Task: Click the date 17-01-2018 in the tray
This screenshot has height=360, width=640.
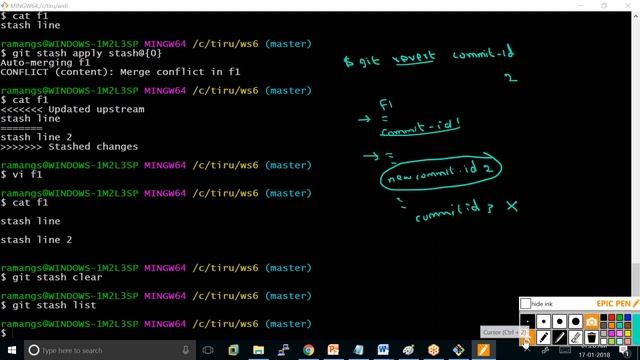Action: click(594, 355)
